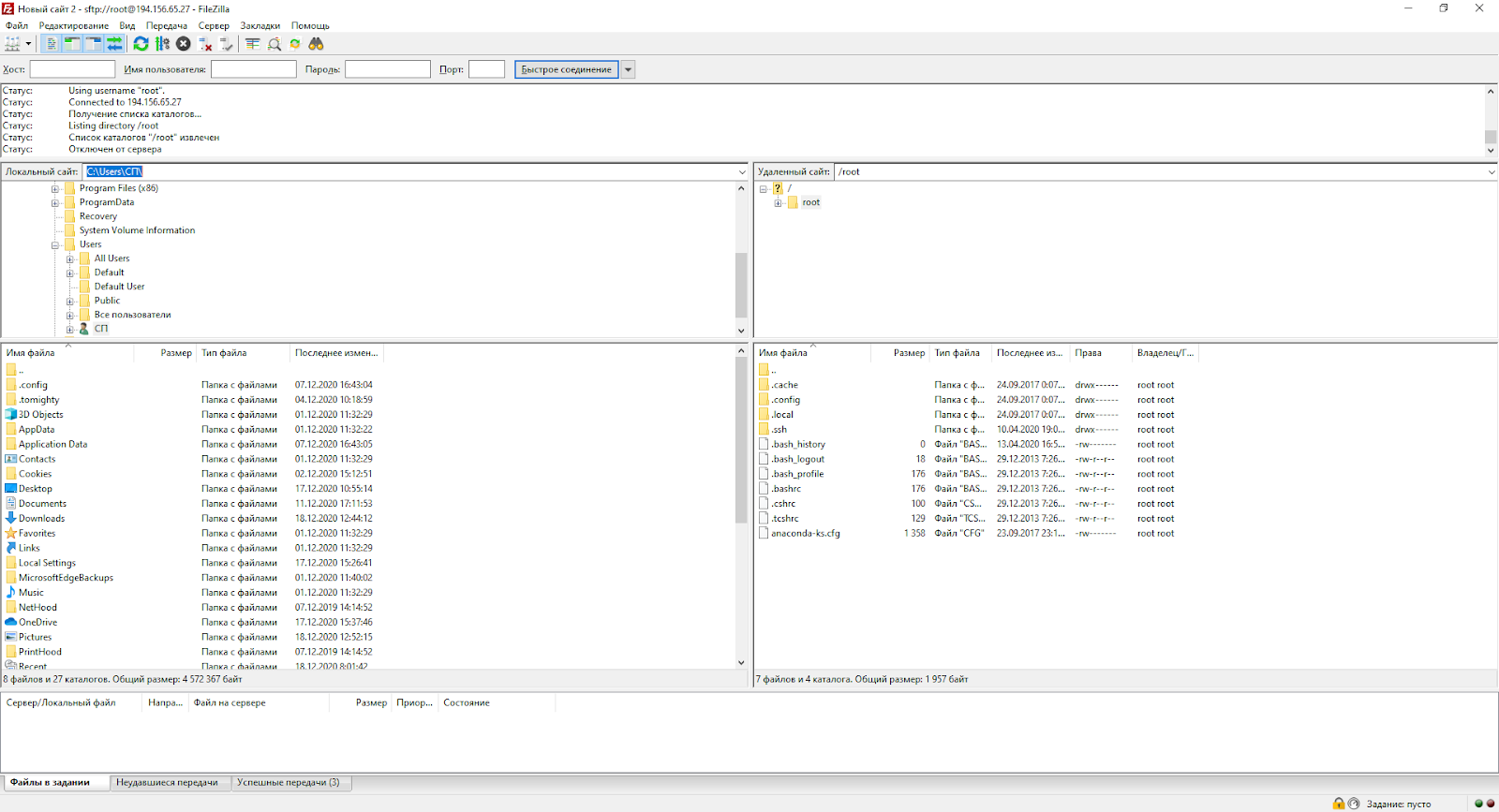Select the anaconda-ks.cfg remote file

tap(806, 534)
